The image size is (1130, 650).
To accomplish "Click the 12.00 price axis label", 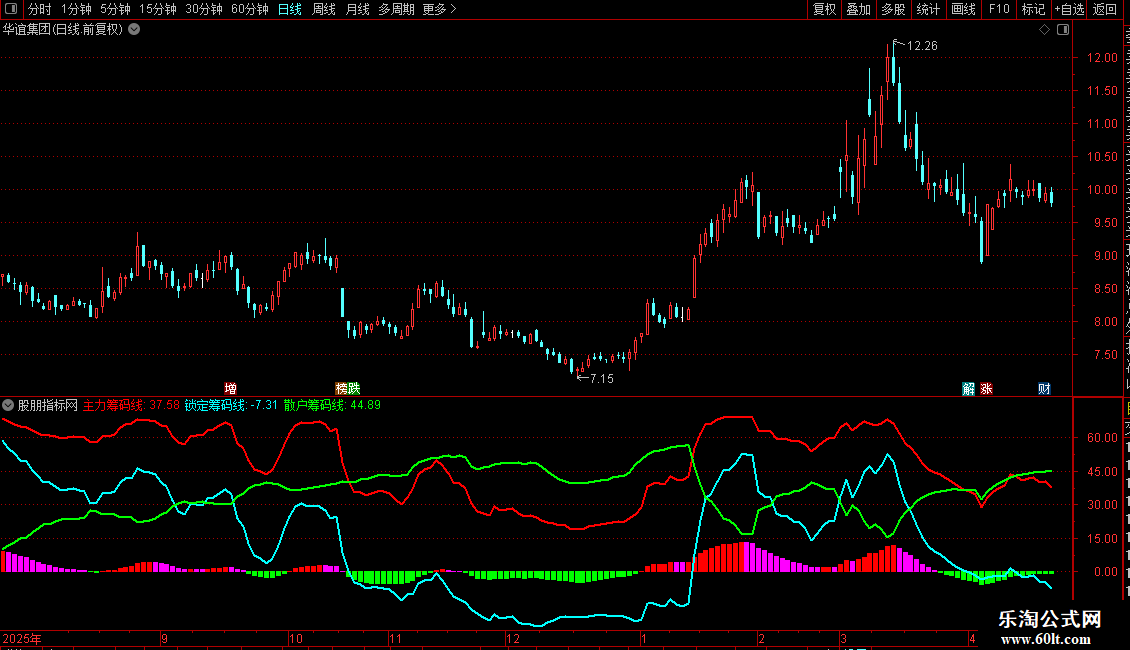I will click(x=1102, y=58).
